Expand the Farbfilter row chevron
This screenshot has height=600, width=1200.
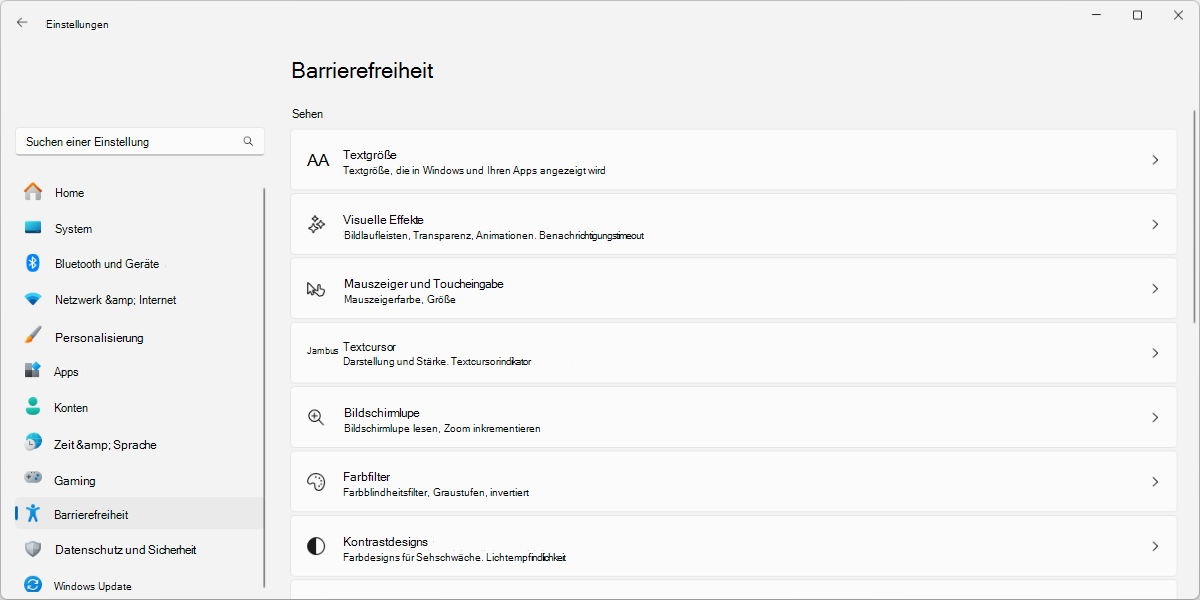click(1156, 483)
